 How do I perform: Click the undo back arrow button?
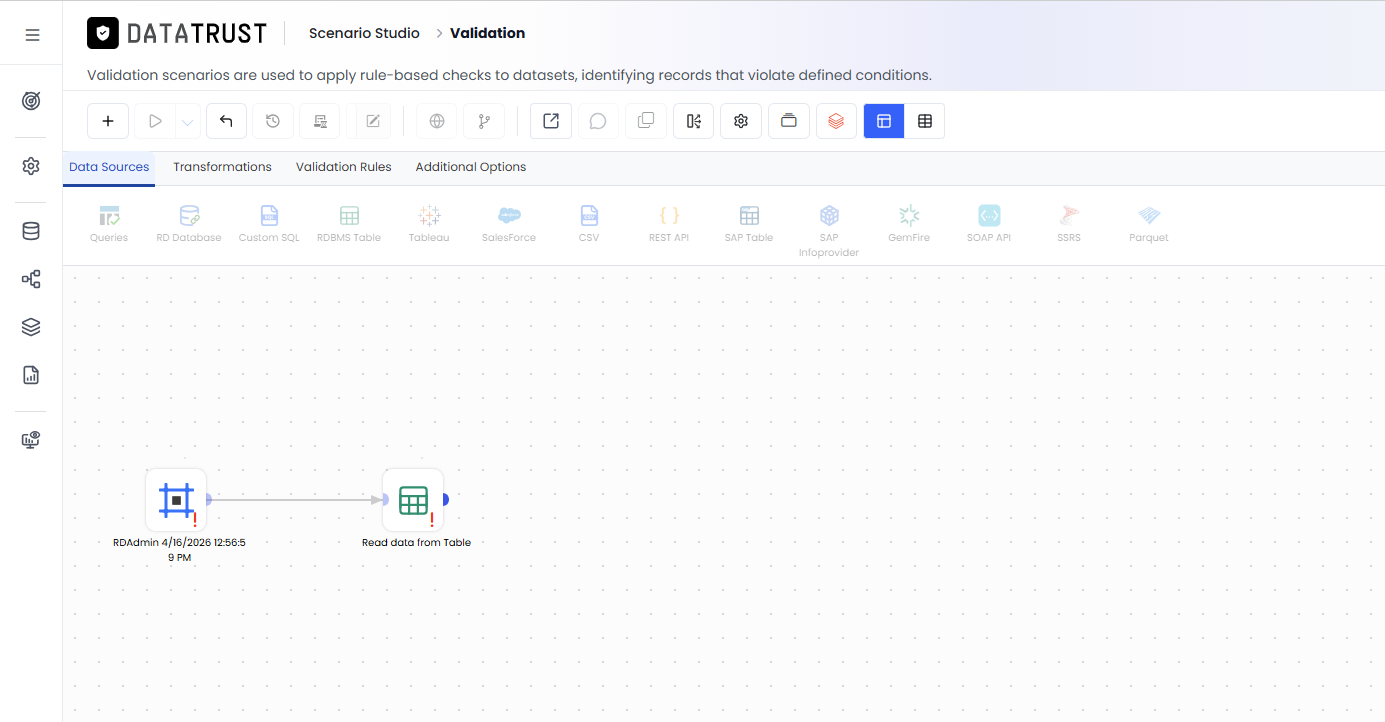(x=226, y=121)
